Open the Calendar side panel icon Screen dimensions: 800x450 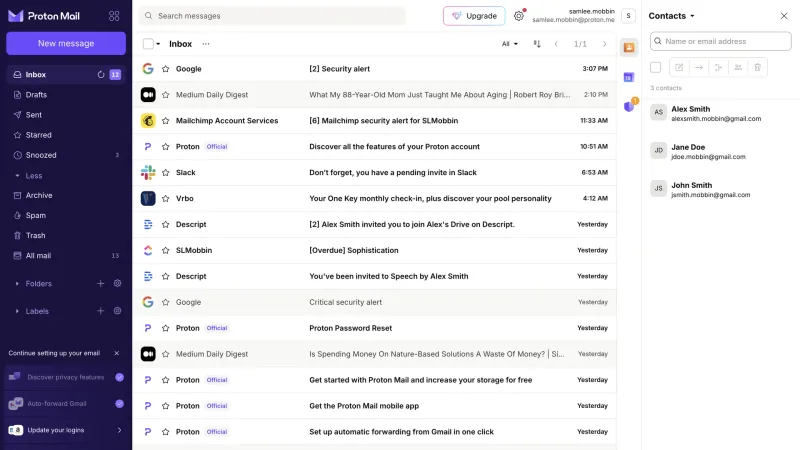(629, 77)
